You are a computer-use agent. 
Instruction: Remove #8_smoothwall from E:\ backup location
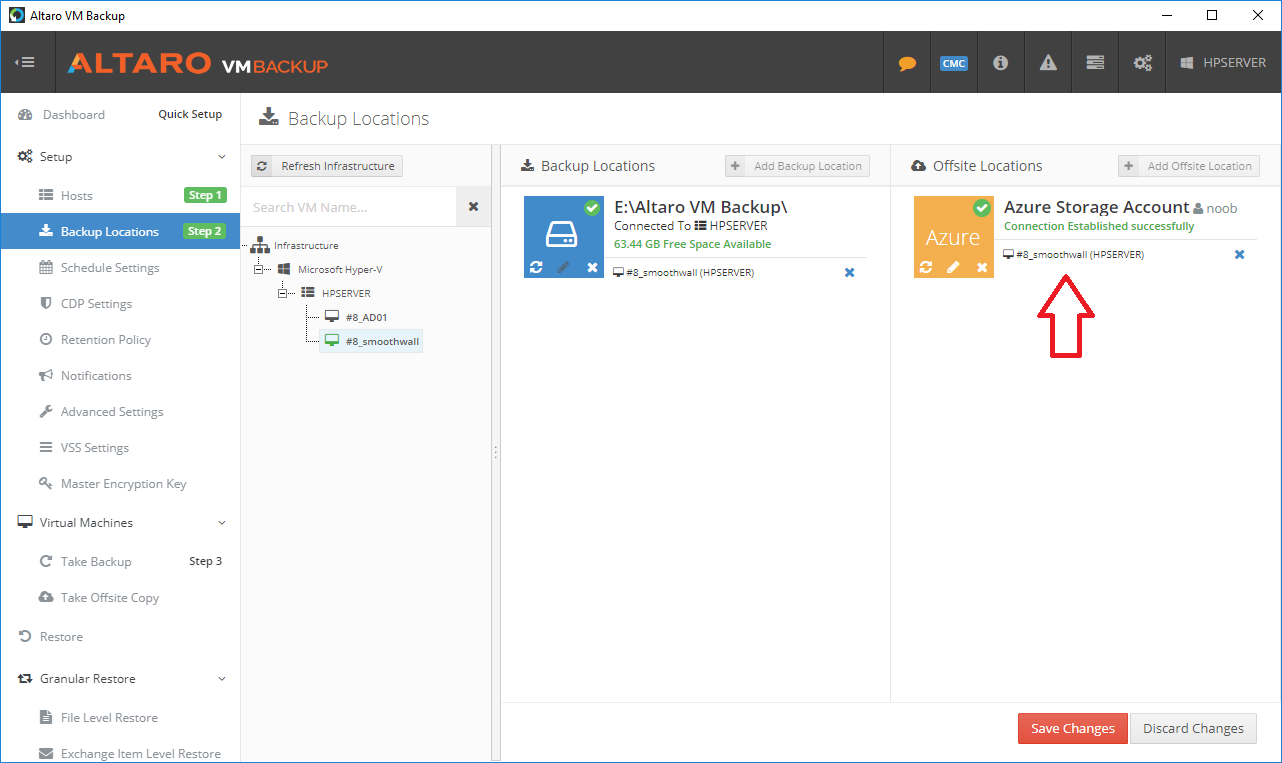pyautogui.click(x=850, y=272)
